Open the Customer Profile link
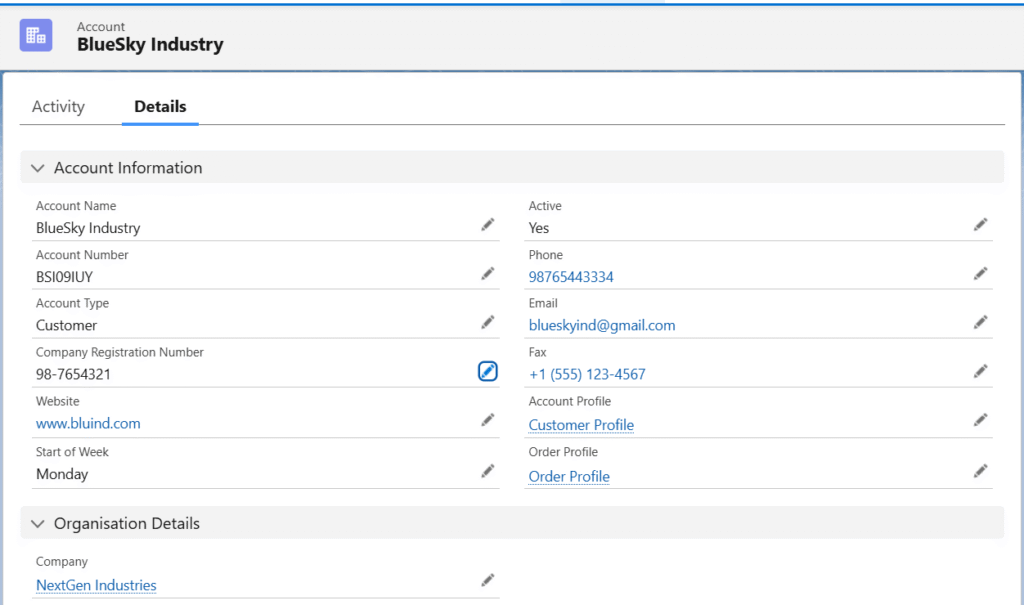This screenshot has height=605, width=1024. click(x=581, y=425)
